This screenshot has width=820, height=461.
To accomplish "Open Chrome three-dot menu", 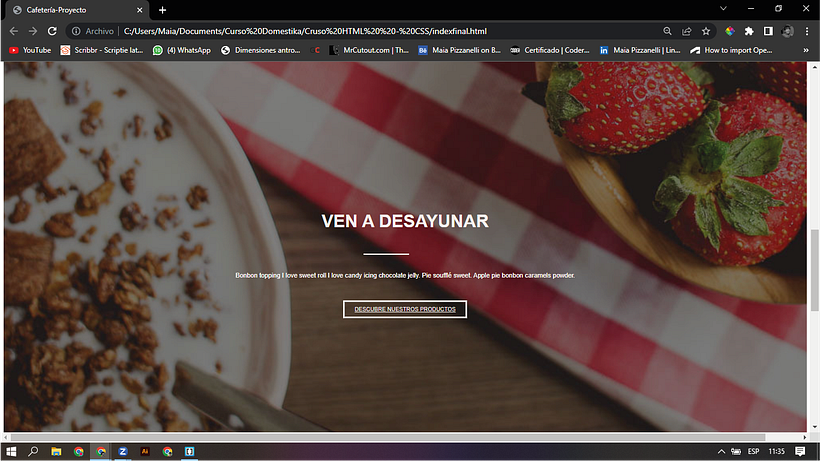I will (807, 31).
